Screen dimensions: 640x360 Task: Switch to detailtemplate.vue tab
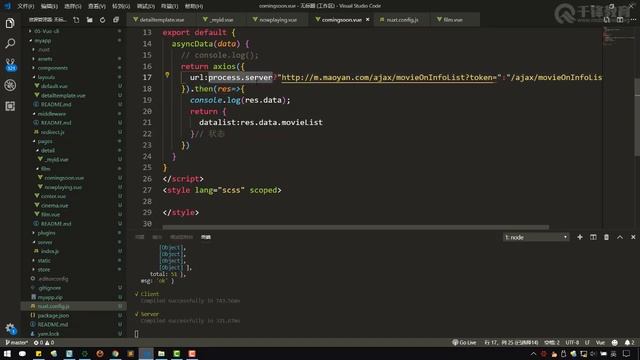(x=162, y=20)
